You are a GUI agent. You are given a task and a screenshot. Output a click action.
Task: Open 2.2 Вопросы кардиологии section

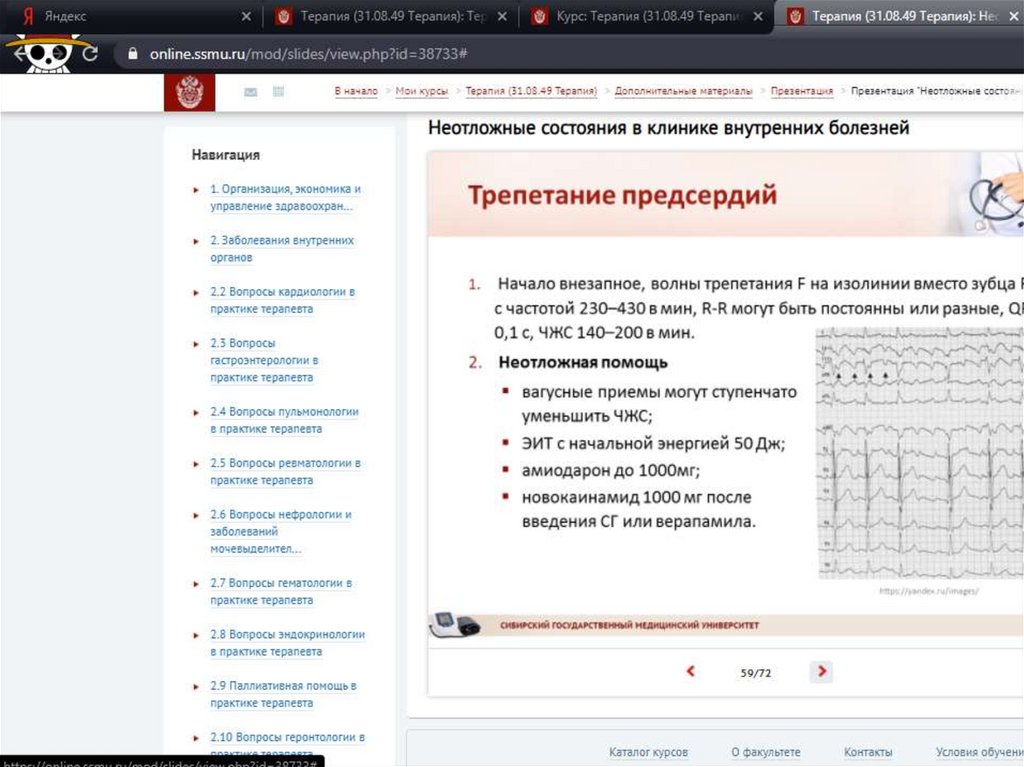[282, 300]
